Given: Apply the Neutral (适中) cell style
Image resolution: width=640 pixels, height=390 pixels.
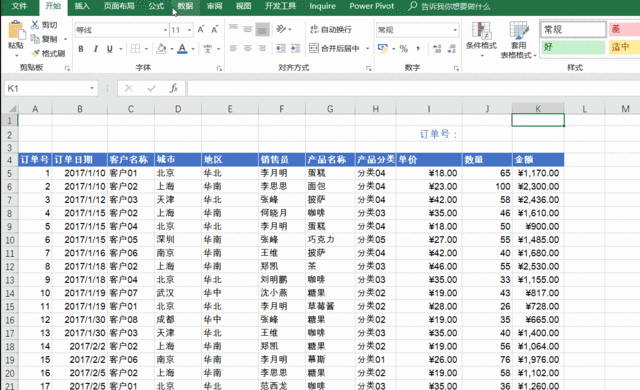Looking at the screenshot, I should point(624,47).
